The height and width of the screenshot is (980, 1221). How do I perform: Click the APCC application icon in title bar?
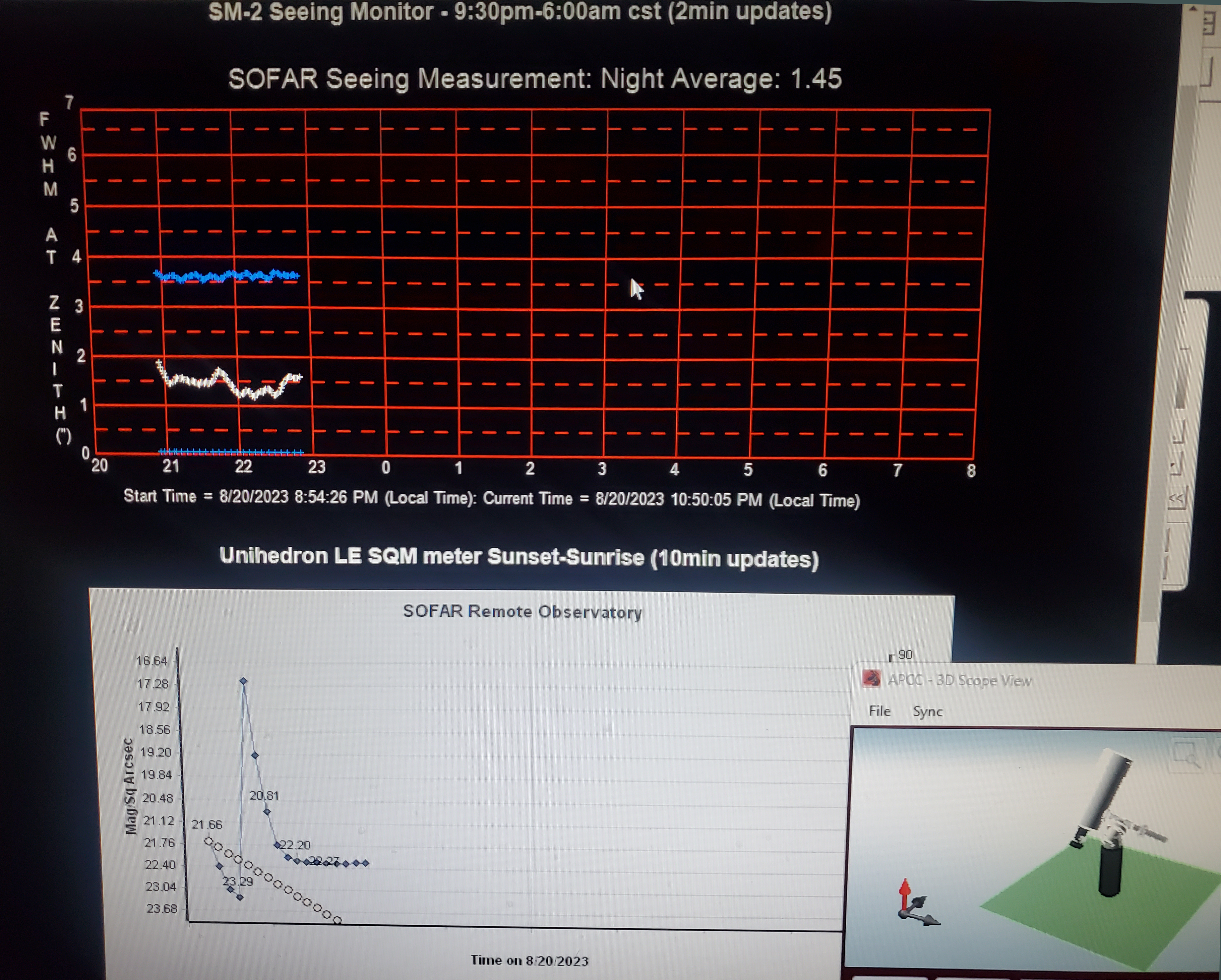871,679
